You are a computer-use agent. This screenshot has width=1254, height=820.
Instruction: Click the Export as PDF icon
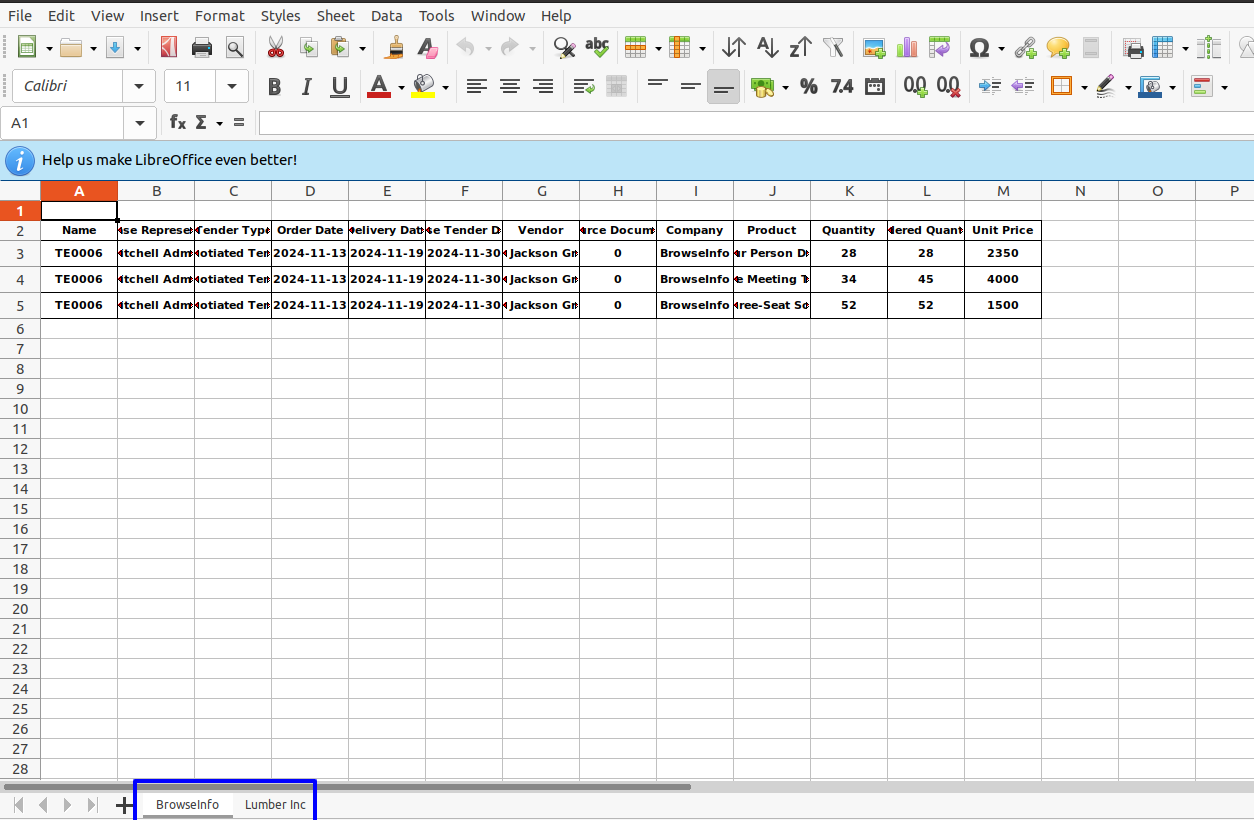[x=169, y=47]
